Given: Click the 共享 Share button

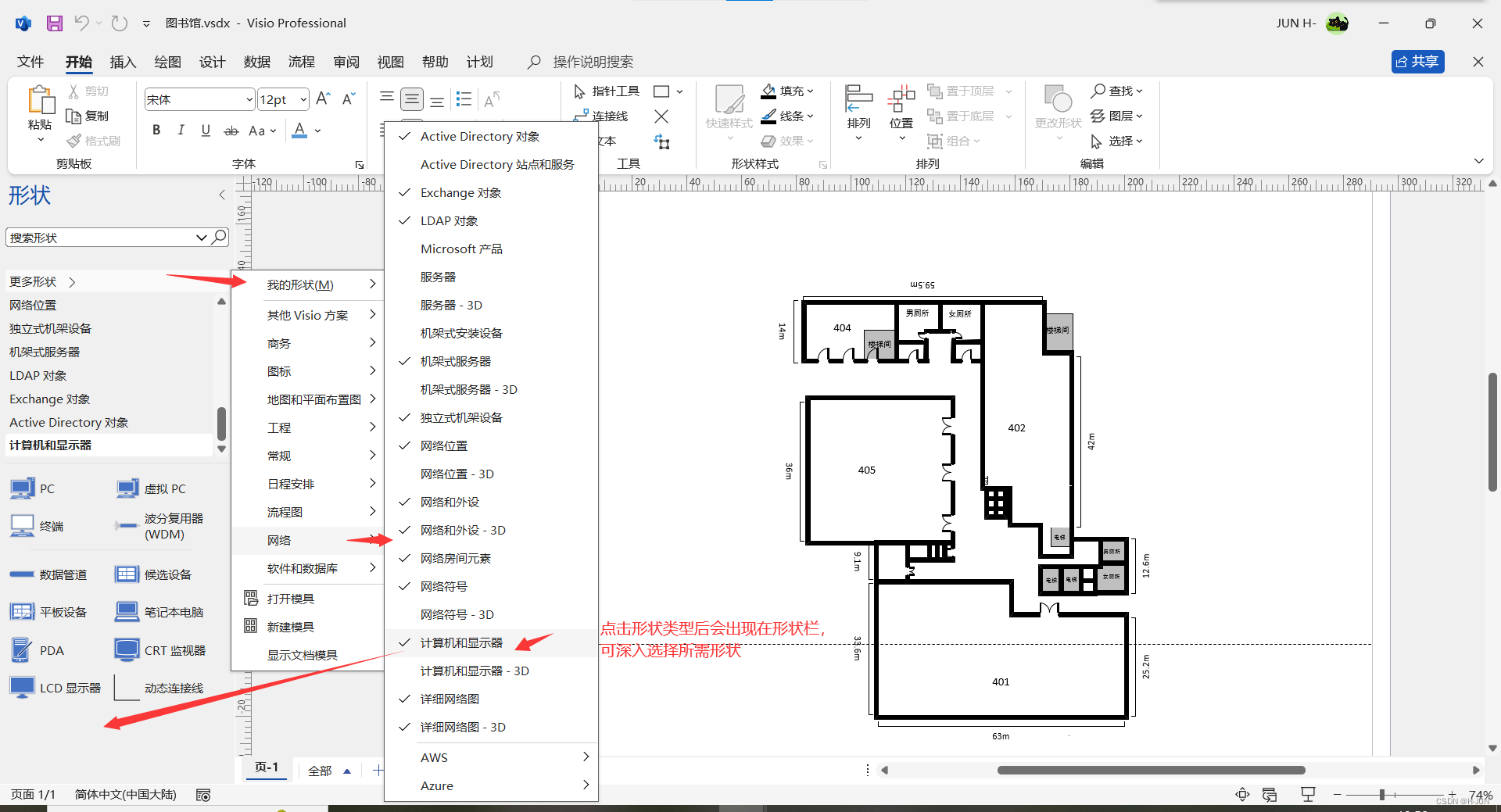Looking at the screenshot, I should 1417,62.
